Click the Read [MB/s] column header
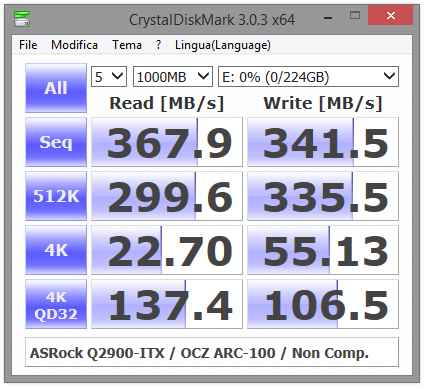The image size is (424, 389). point(167,103)
